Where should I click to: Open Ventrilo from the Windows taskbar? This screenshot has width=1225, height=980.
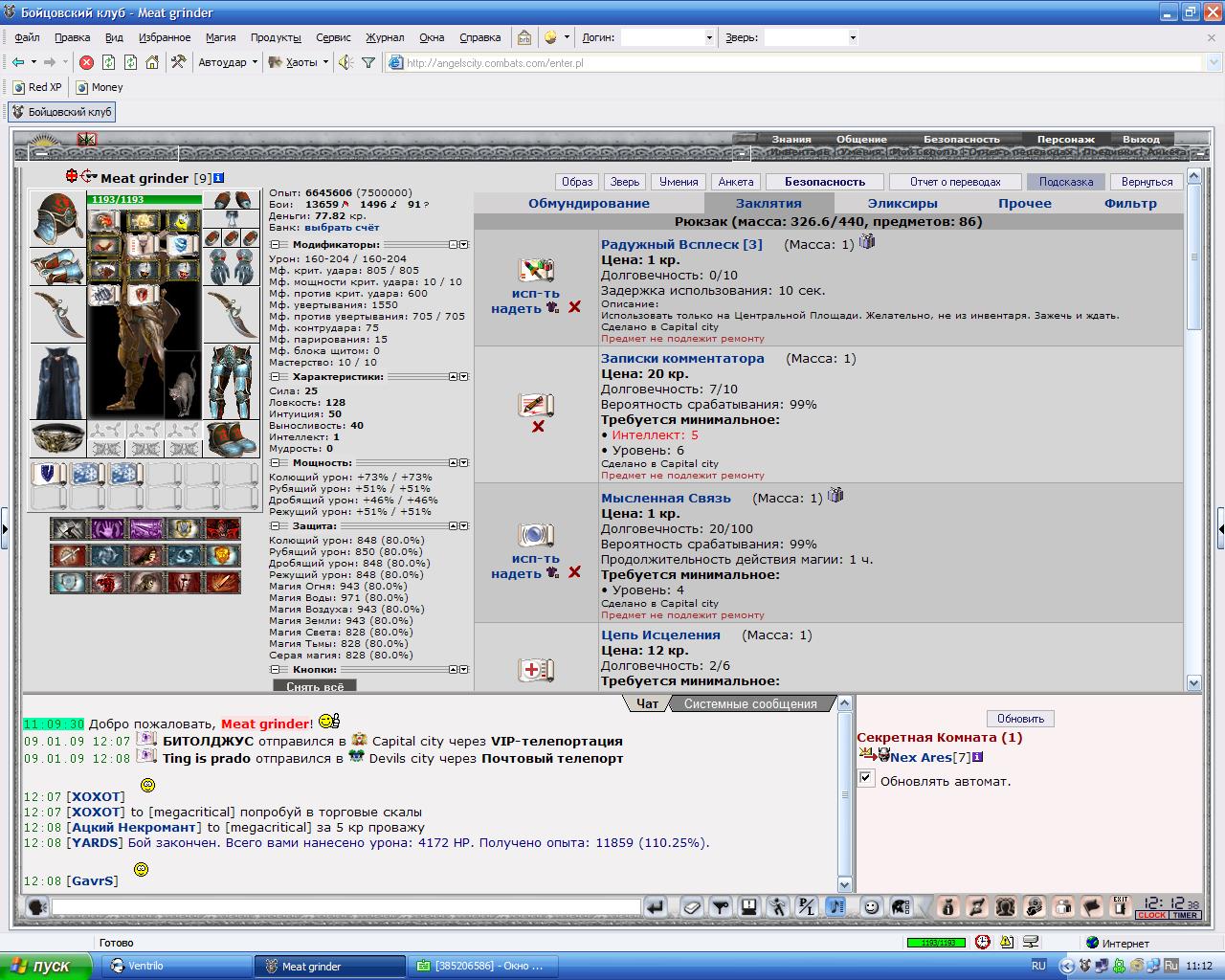177,966
